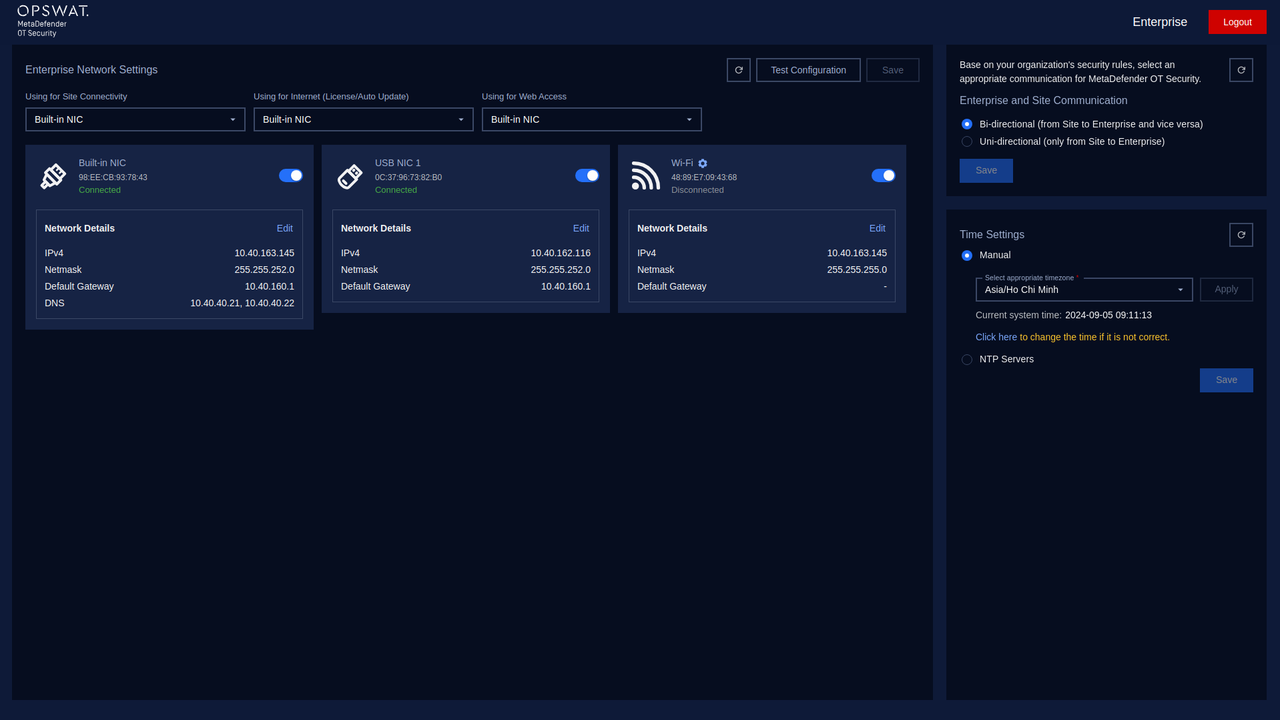This screenshot has height=720, width=1280.
Task: Turn off the Wi-Fi adapter toggle
Action: (x=883, y=175)
